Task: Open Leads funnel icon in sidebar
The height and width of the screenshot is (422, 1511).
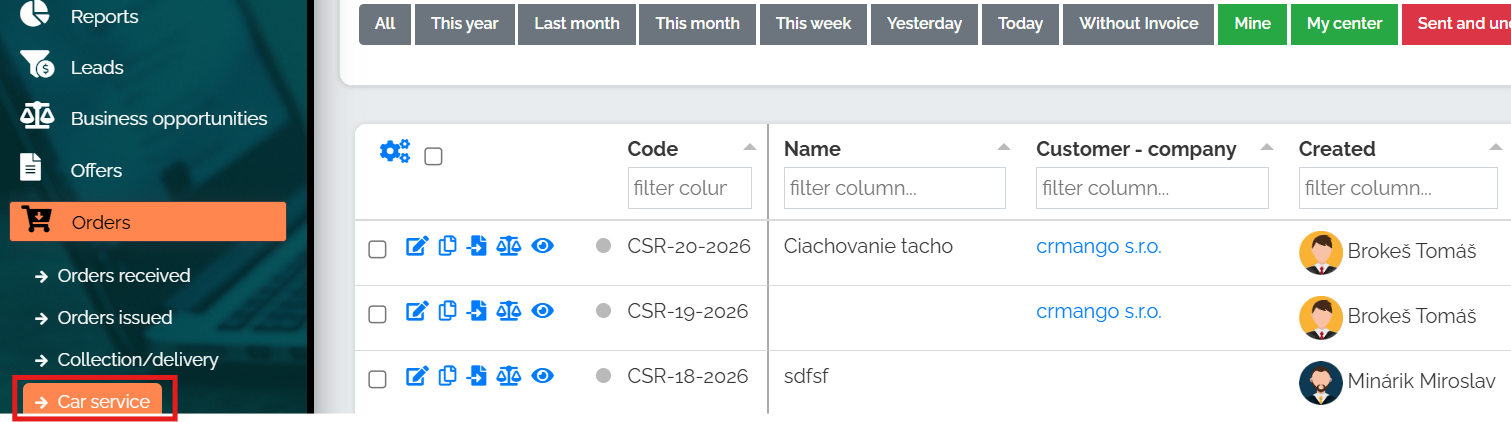Action: 37,67
